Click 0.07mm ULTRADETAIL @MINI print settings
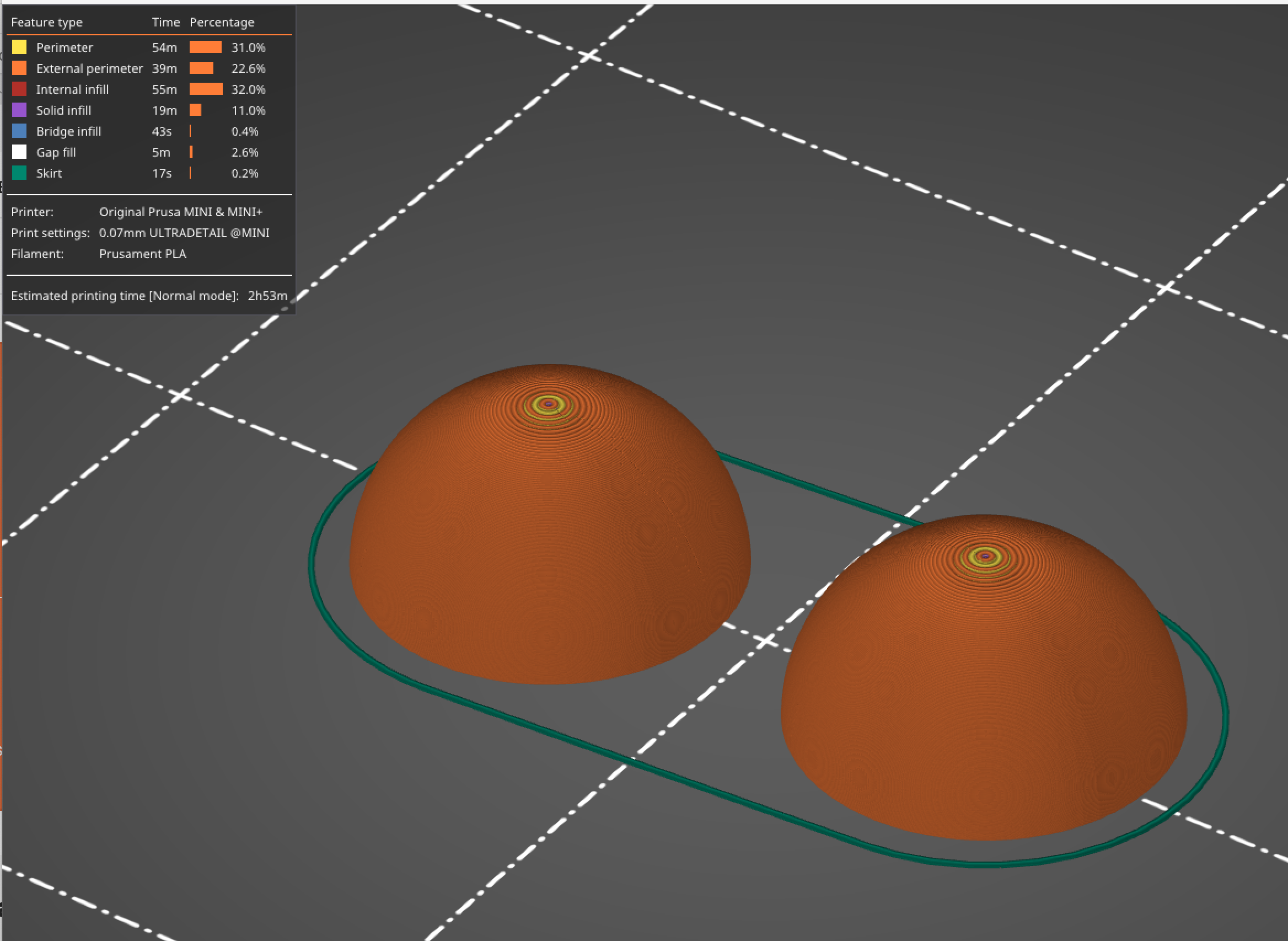Screen dimensions: 1288x941 pyautogui.click(x=185, y=233)
